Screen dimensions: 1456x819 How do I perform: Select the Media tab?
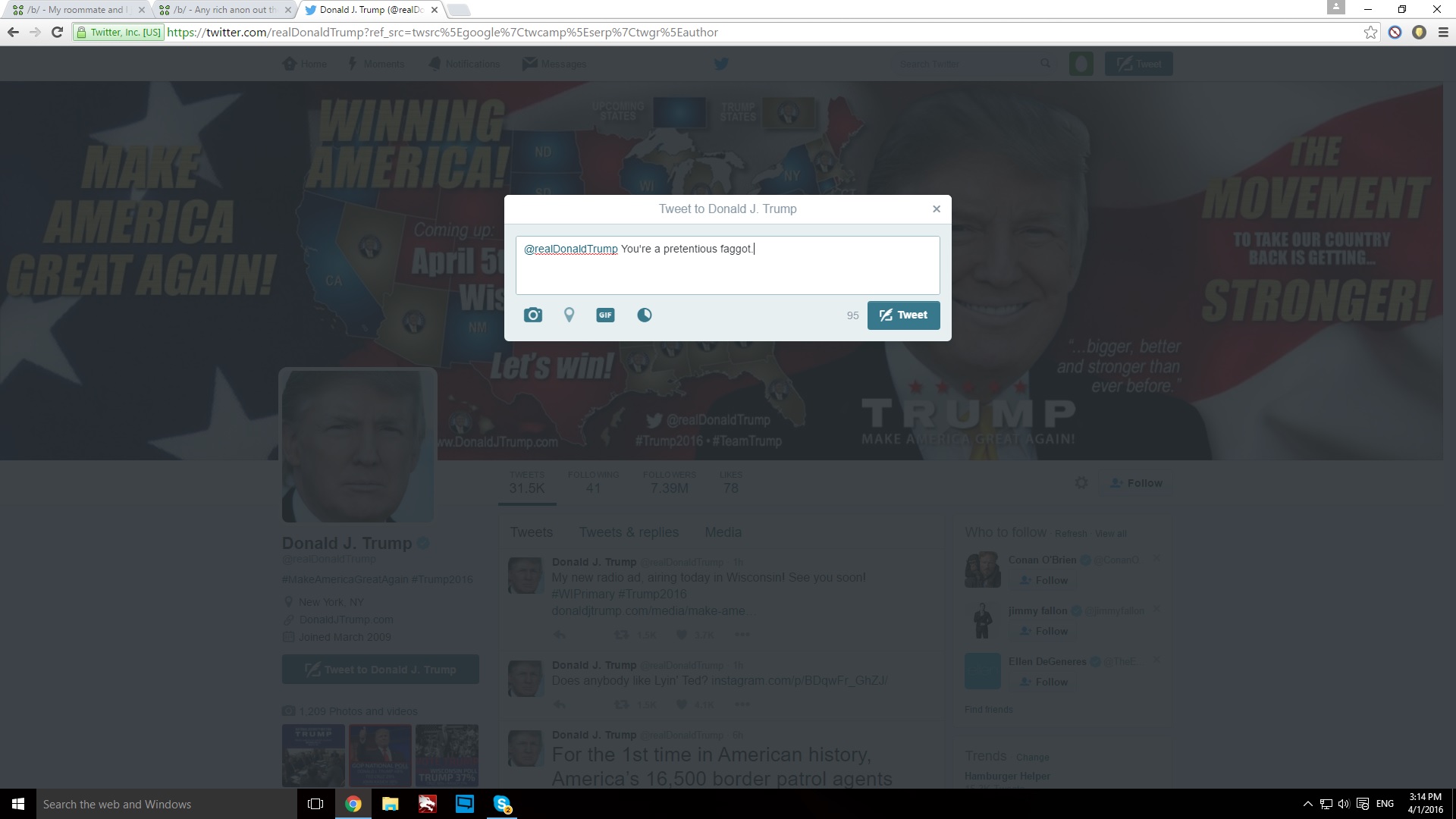[723, 532]
